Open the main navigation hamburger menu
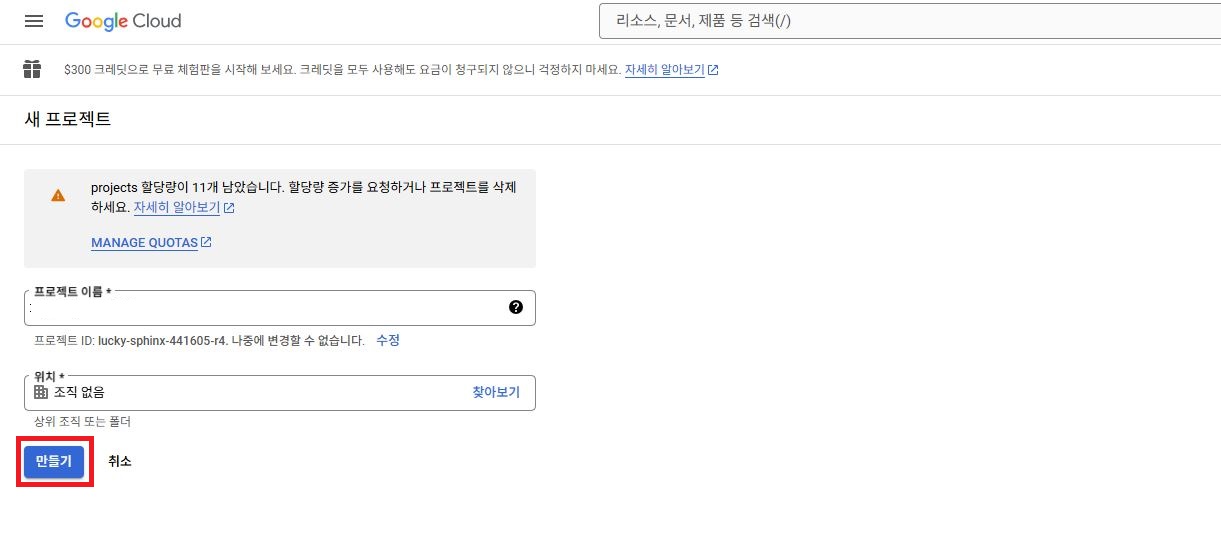Image resolution: width=1221 pixels, height=554 pixels. pyautogui.click(x=34, y=21)
